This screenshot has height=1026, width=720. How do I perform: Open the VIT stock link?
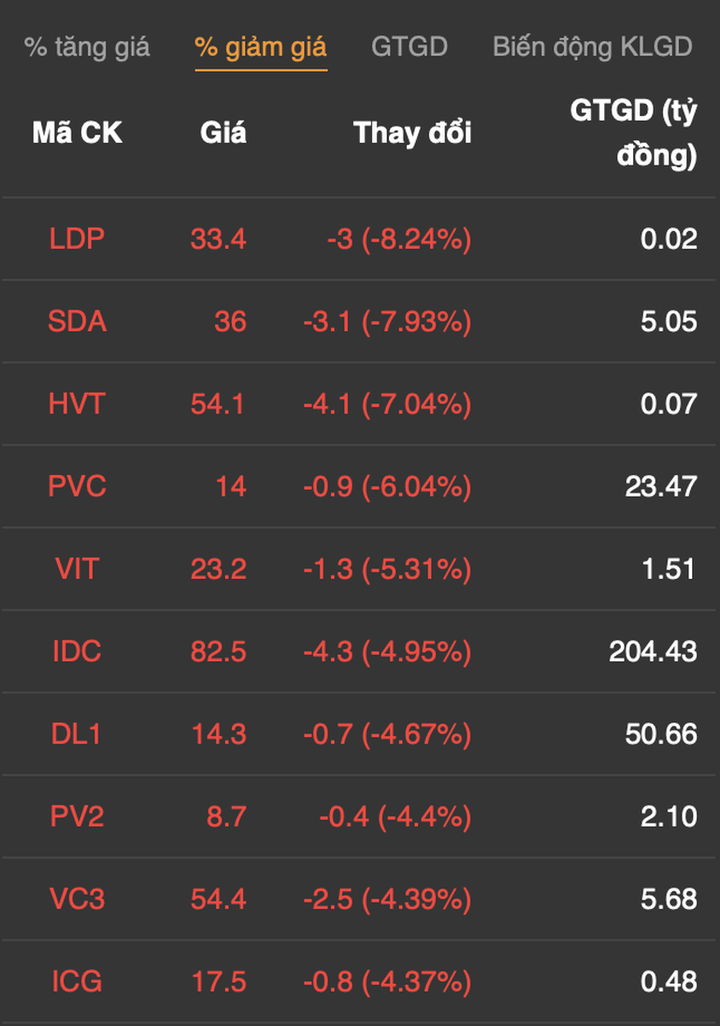77,569
